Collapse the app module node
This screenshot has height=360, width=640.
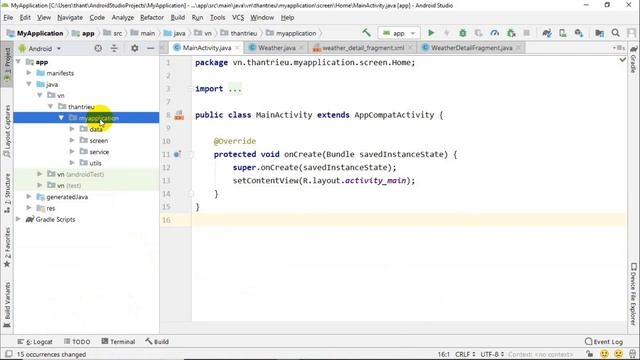coord(18,62)
